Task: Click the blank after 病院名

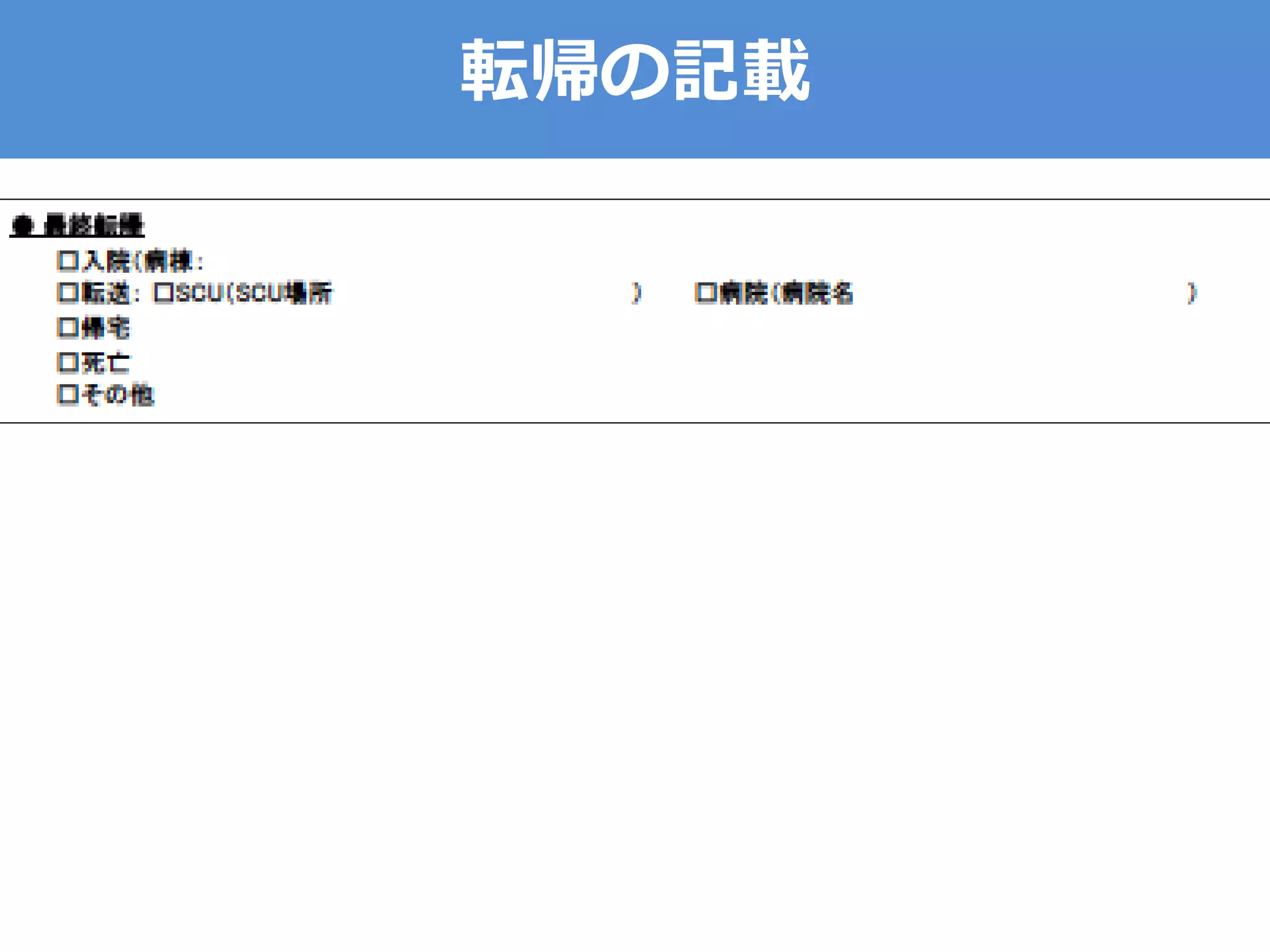Action: coord(1019,293)
